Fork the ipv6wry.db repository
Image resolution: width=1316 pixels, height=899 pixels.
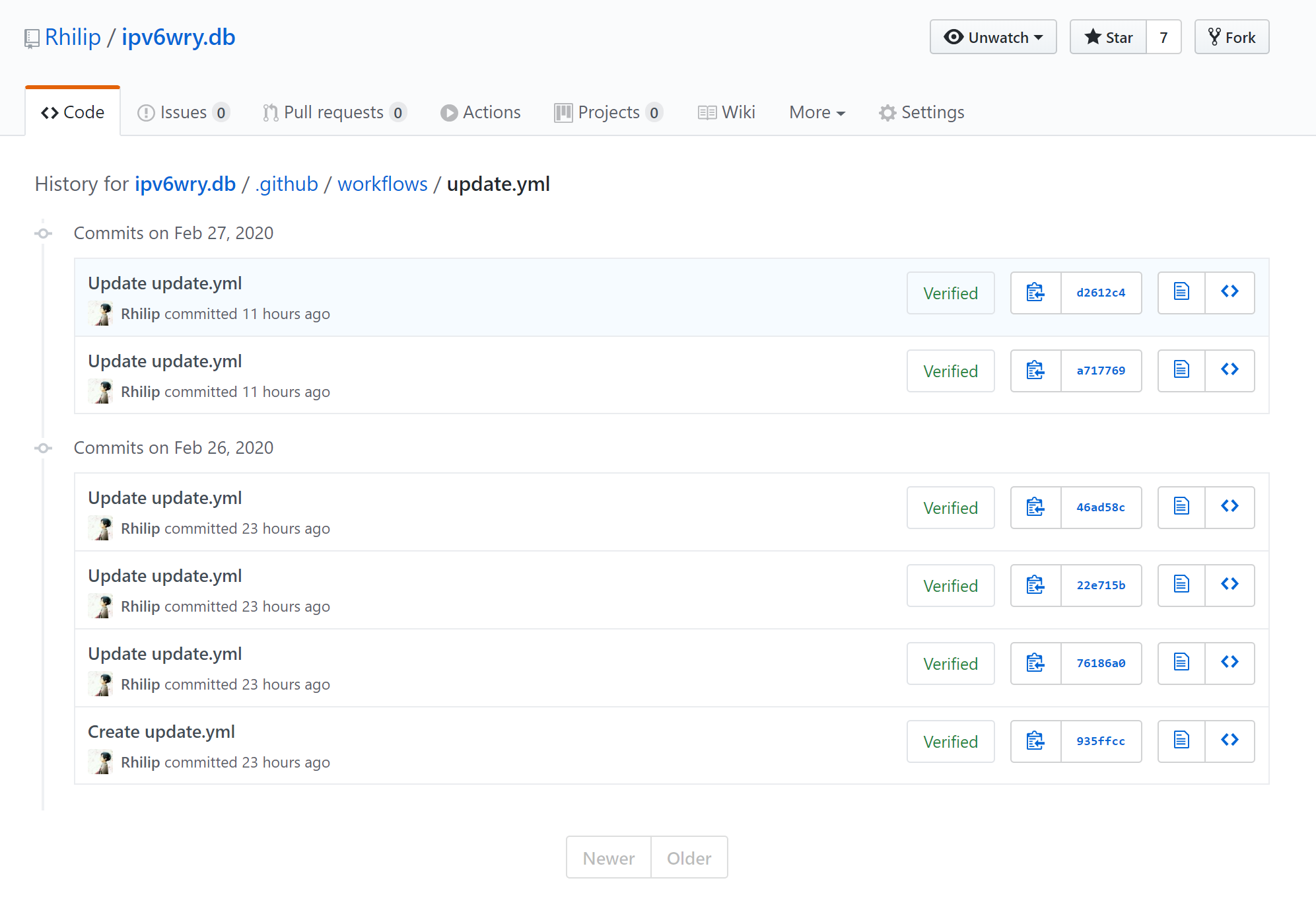coord(1231,37)
